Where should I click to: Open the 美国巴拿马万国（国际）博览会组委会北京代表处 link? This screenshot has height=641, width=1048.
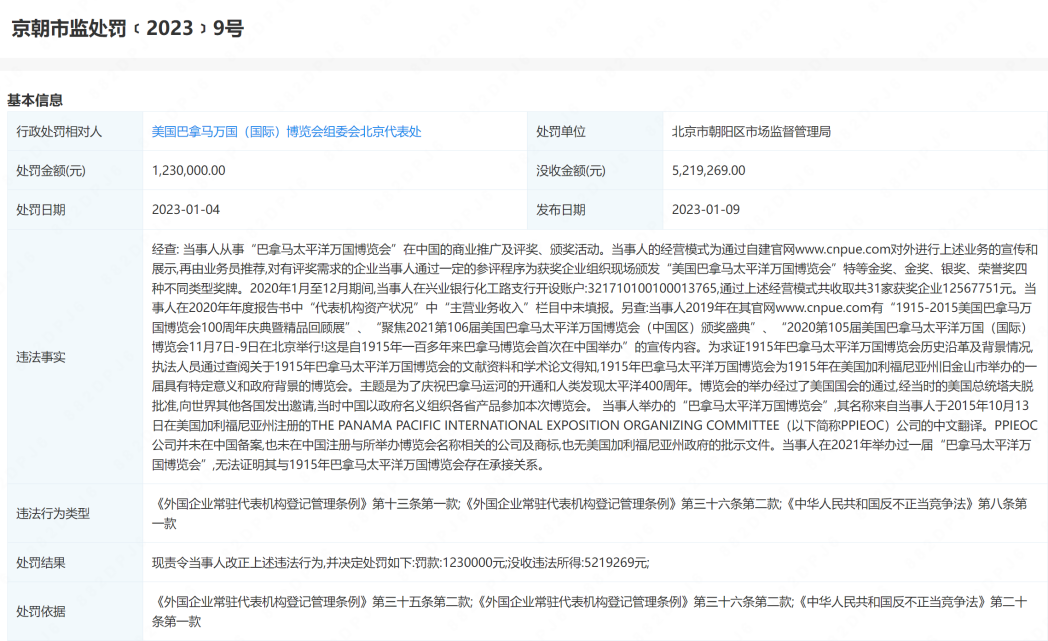coord(286,132)
